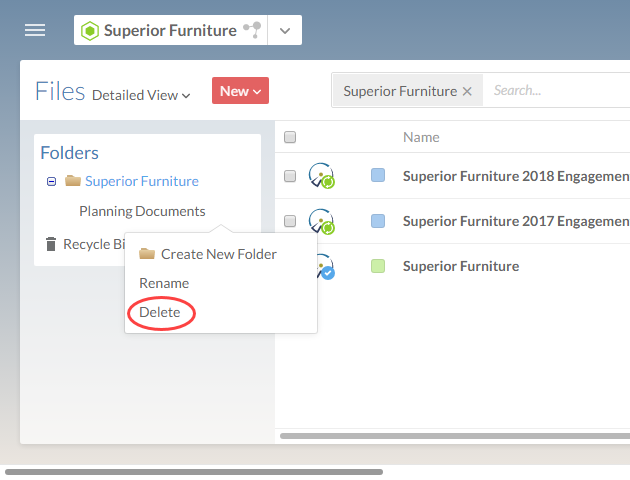Click status icon for 2018 Engagement file

321,176
